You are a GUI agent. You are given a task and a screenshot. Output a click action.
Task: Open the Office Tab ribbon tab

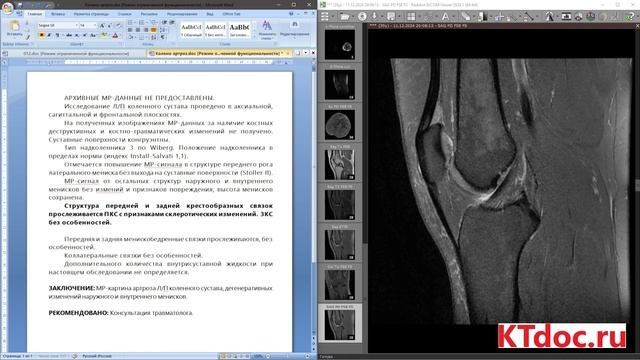[x=231, y=14]
